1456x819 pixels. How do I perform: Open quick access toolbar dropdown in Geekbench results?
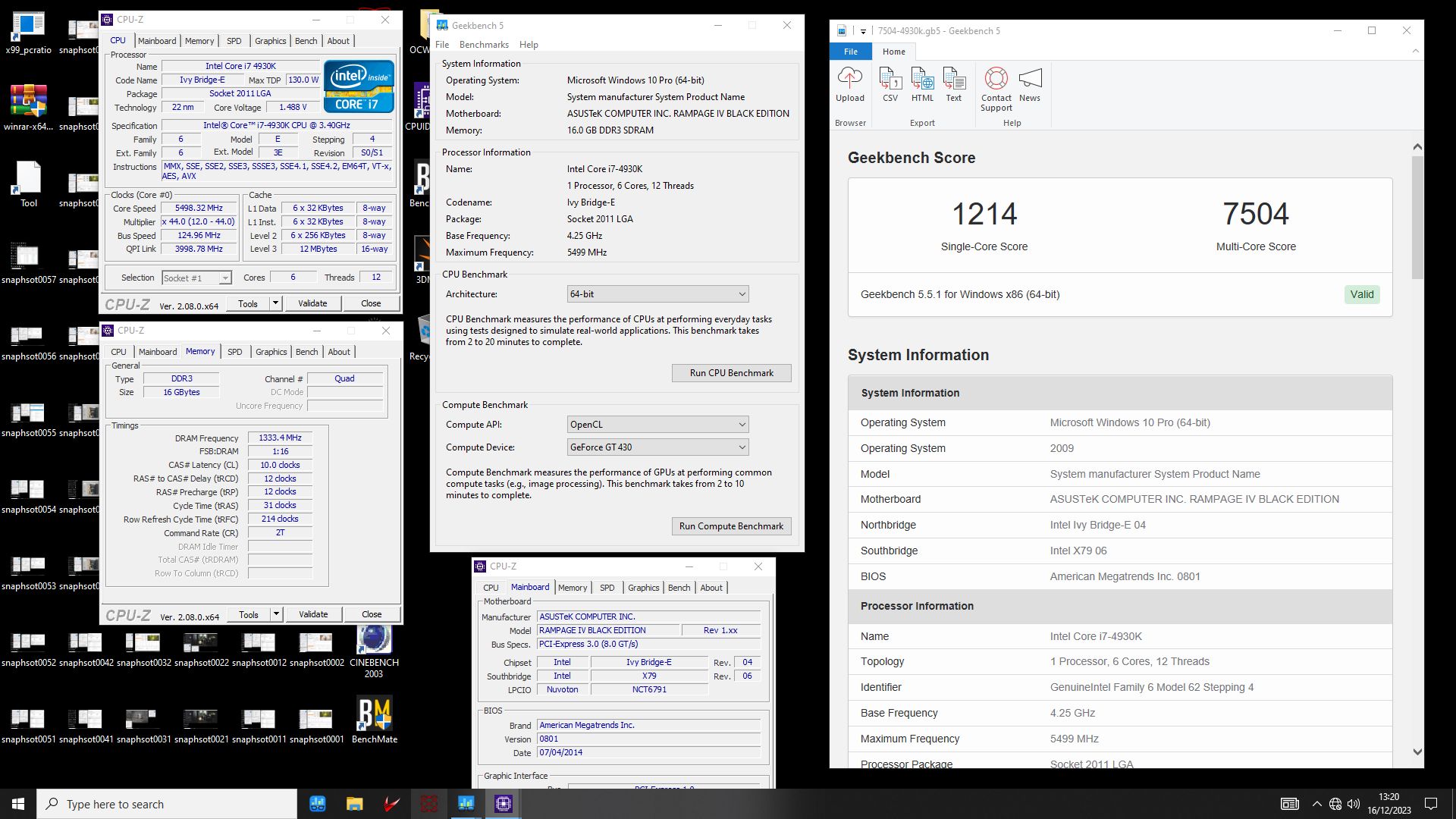coord(863,31)
